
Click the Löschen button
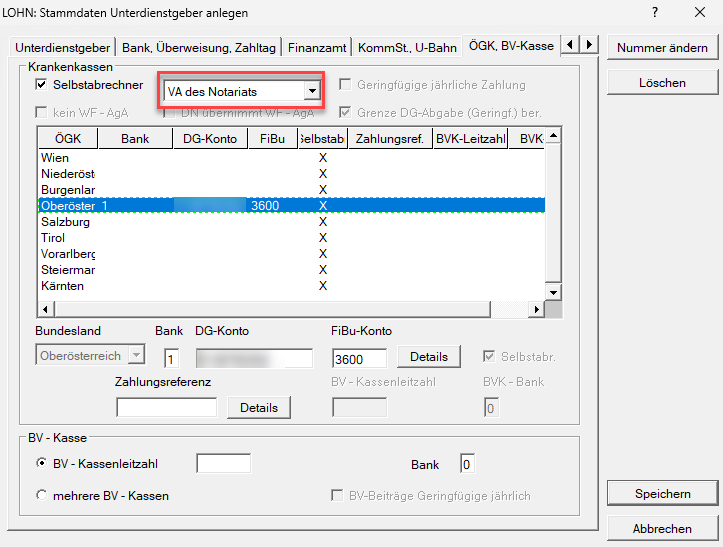662,82
